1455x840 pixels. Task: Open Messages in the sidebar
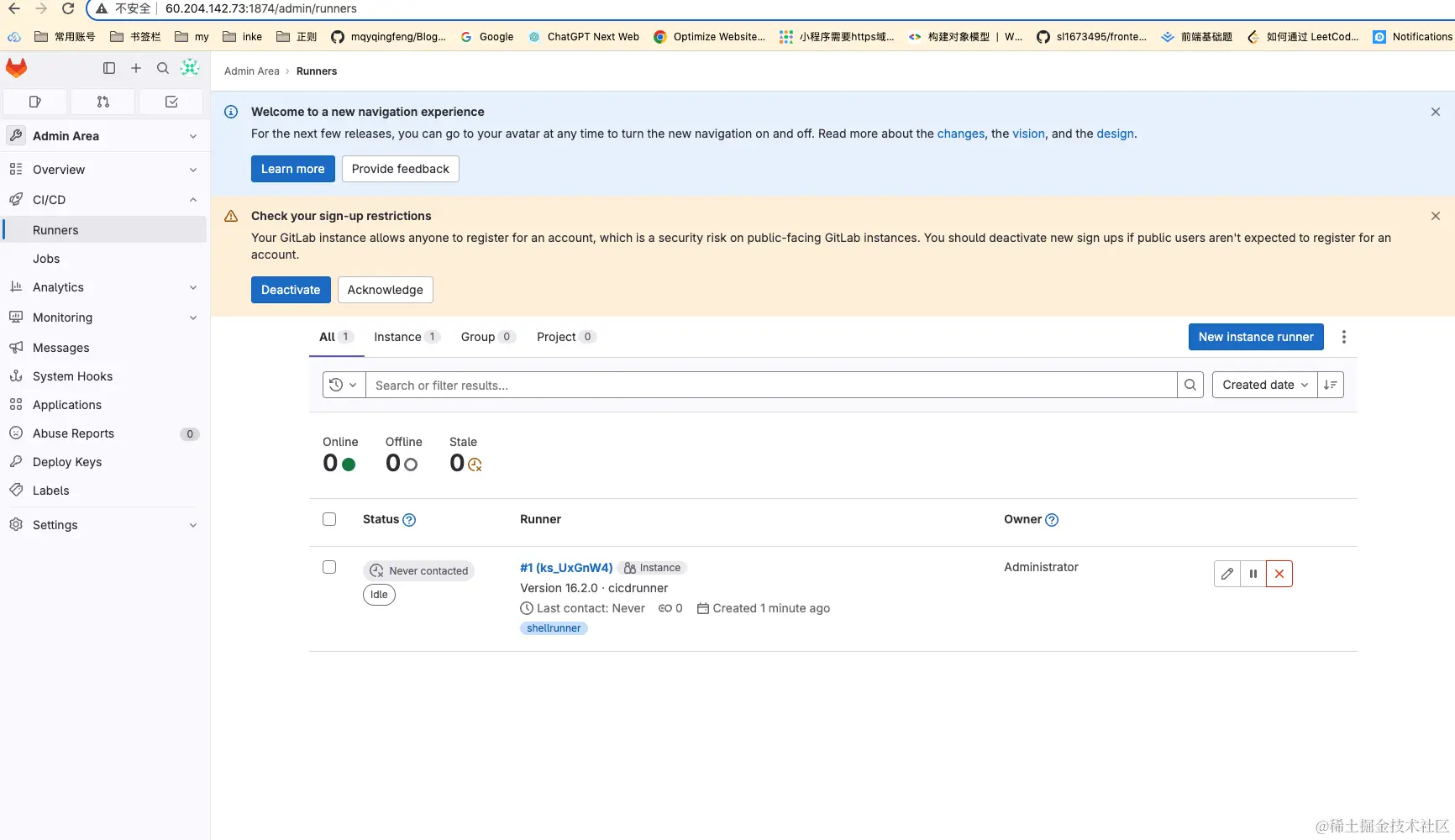coord(105,348)
